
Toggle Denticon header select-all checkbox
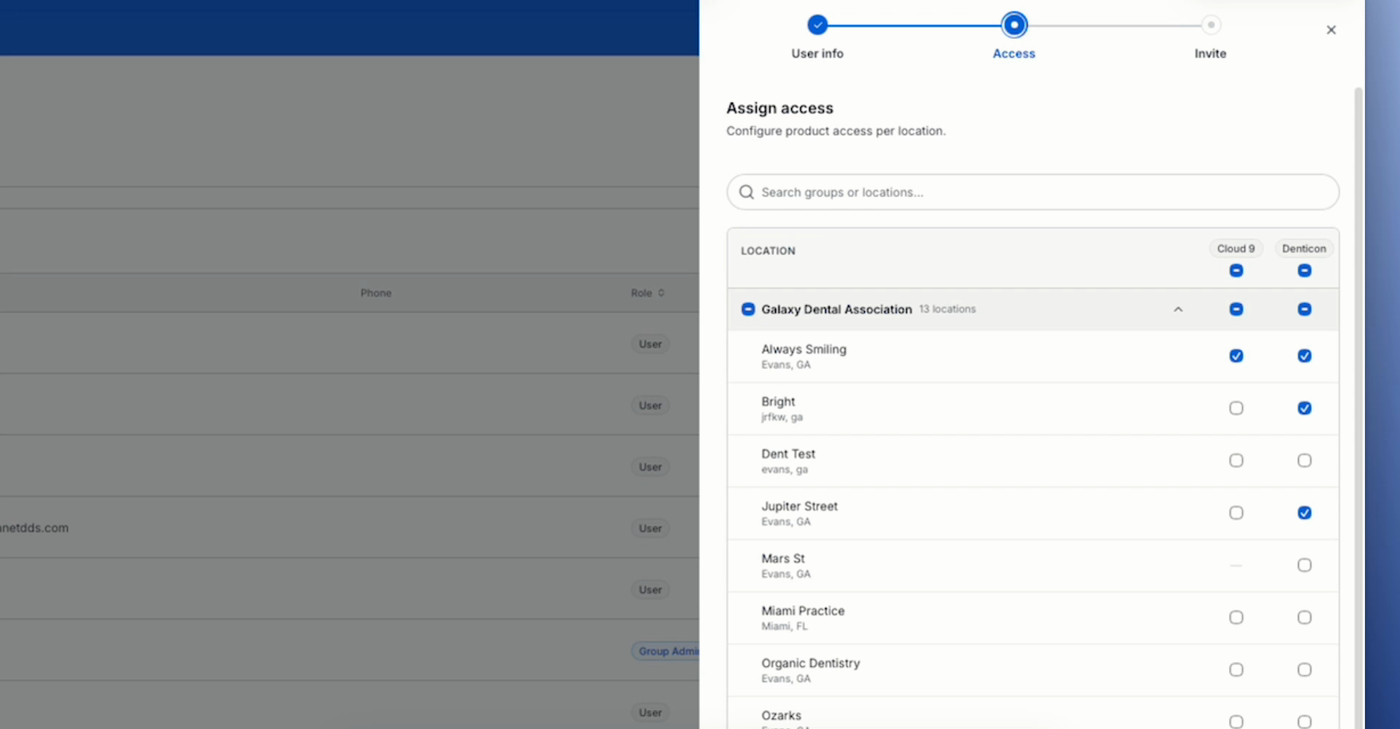(1304, 271)
